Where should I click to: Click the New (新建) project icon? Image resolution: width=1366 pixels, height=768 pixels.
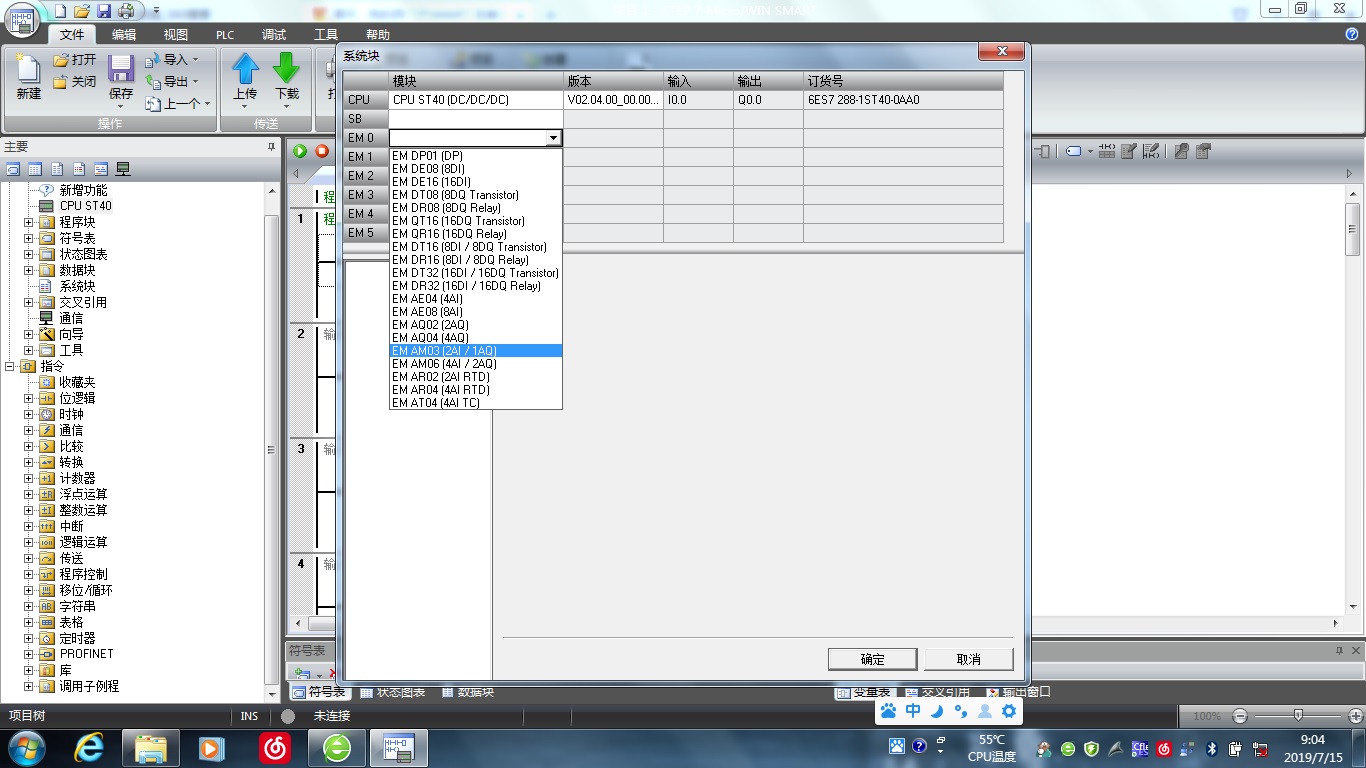pyautogui.click(x=29, y=70)
